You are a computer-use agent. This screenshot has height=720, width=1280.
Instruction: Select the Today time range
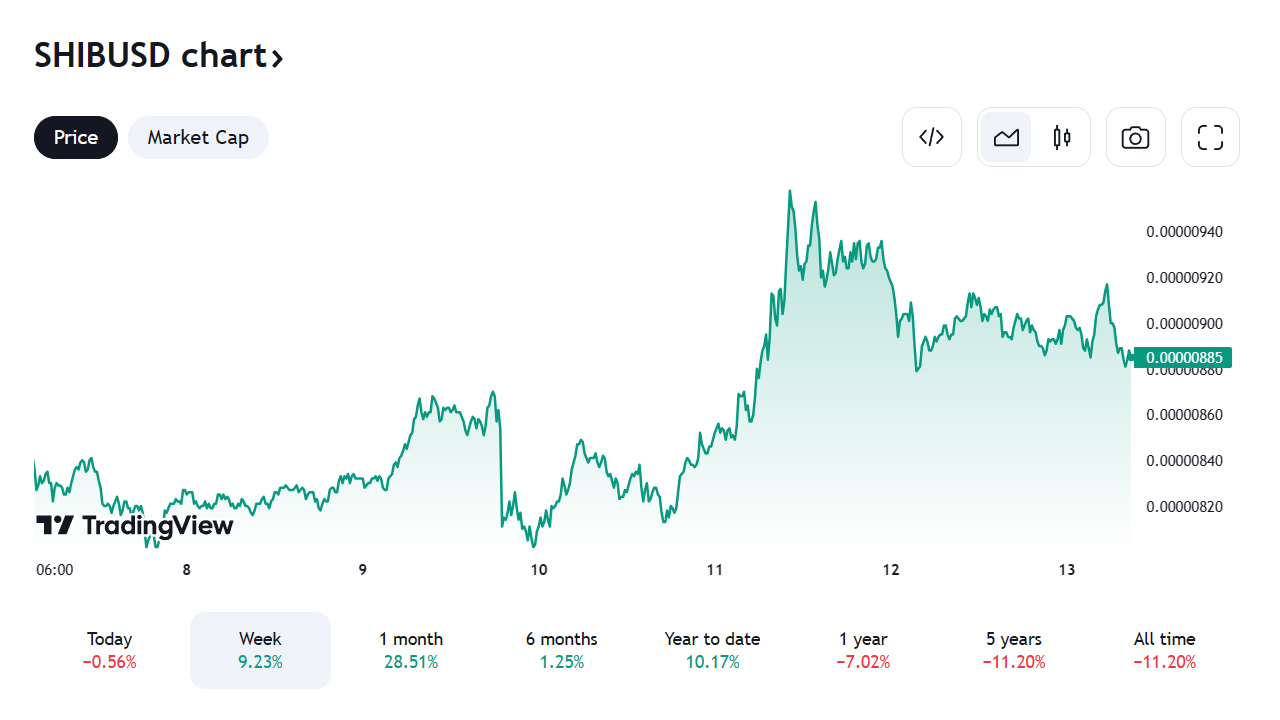(x=110, y=650)
